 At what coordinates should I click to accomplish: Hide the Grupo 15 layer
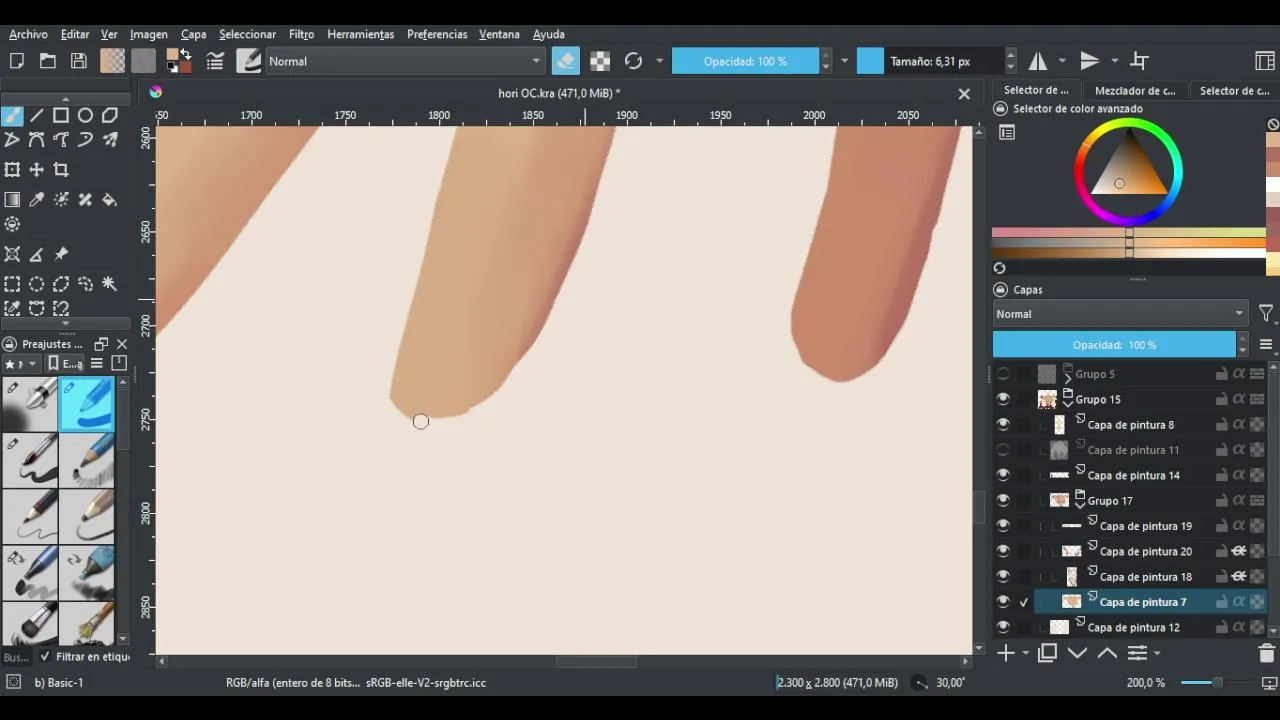tap(1003, 399)
